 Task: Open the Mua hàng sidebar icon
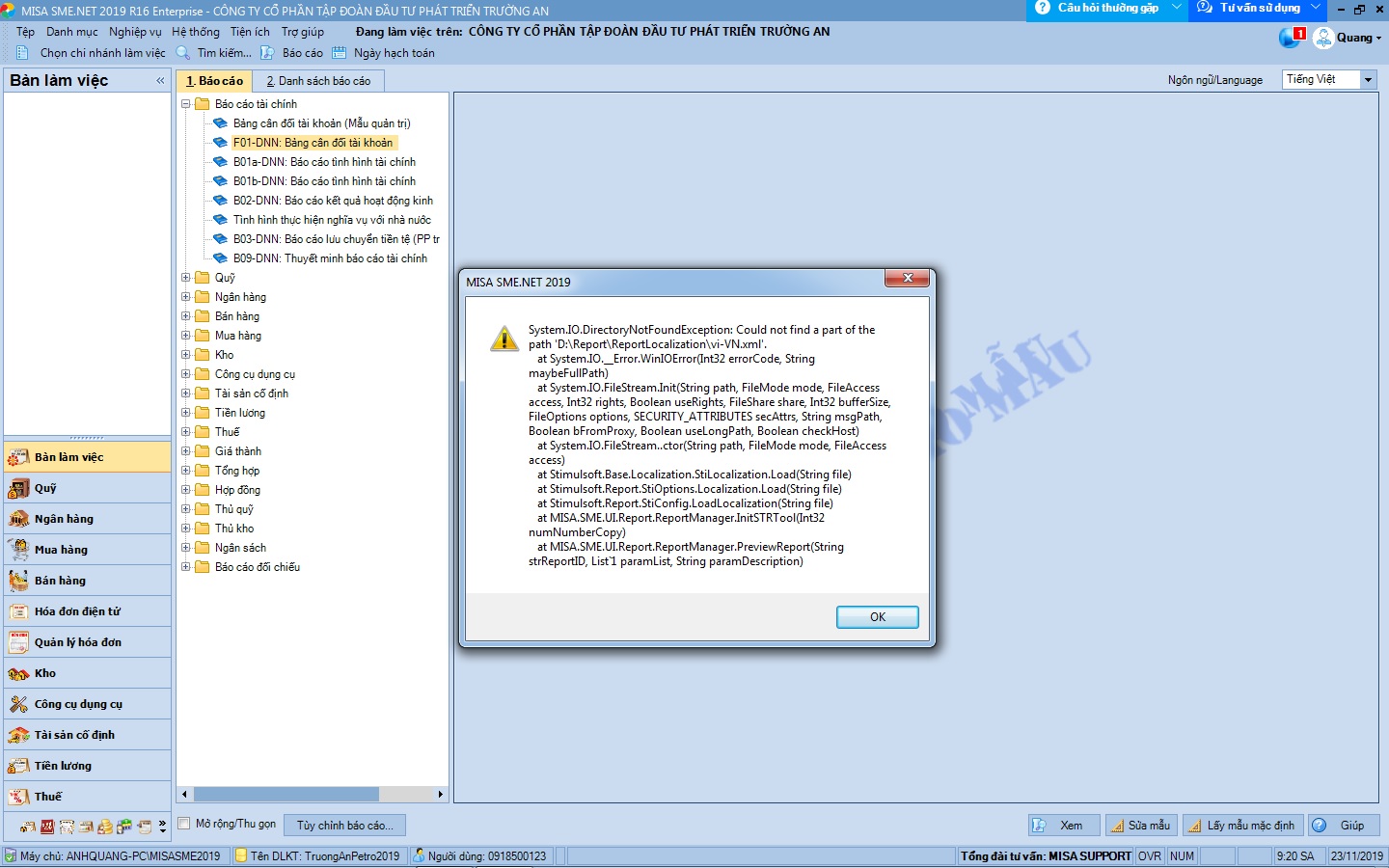[x=18, y=550]
